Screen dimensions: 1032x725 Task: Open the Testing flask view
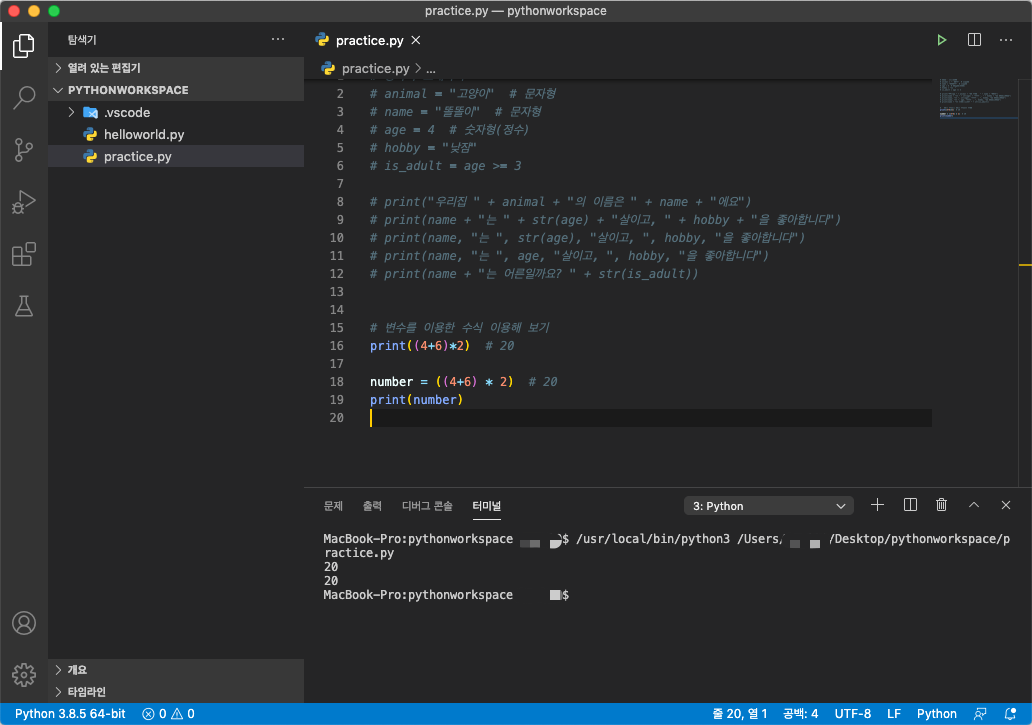click(24, 306)
